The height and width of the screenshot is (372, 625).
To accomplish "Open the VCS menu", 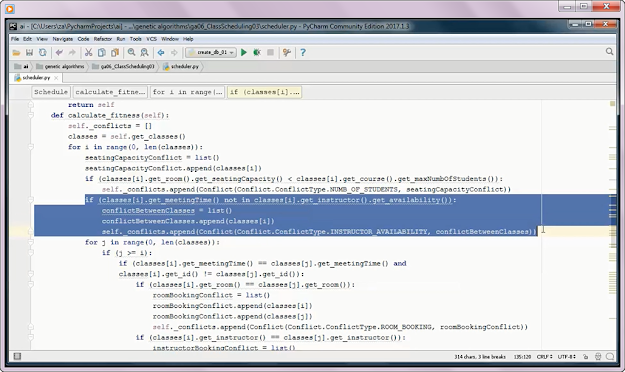I will [151, 39].
